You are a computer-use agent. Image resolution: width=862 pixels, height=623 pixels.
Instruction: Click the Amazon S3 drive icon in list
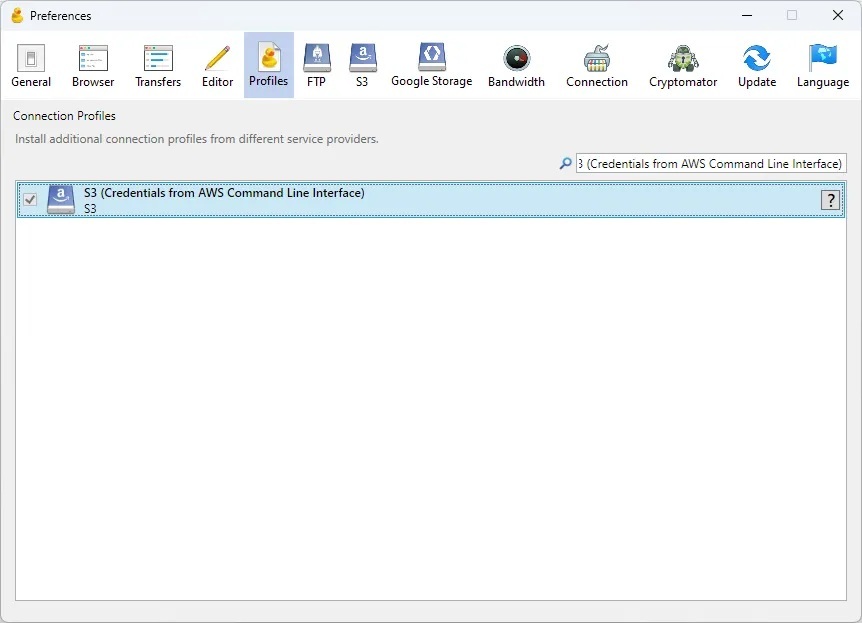click(61, 200)
